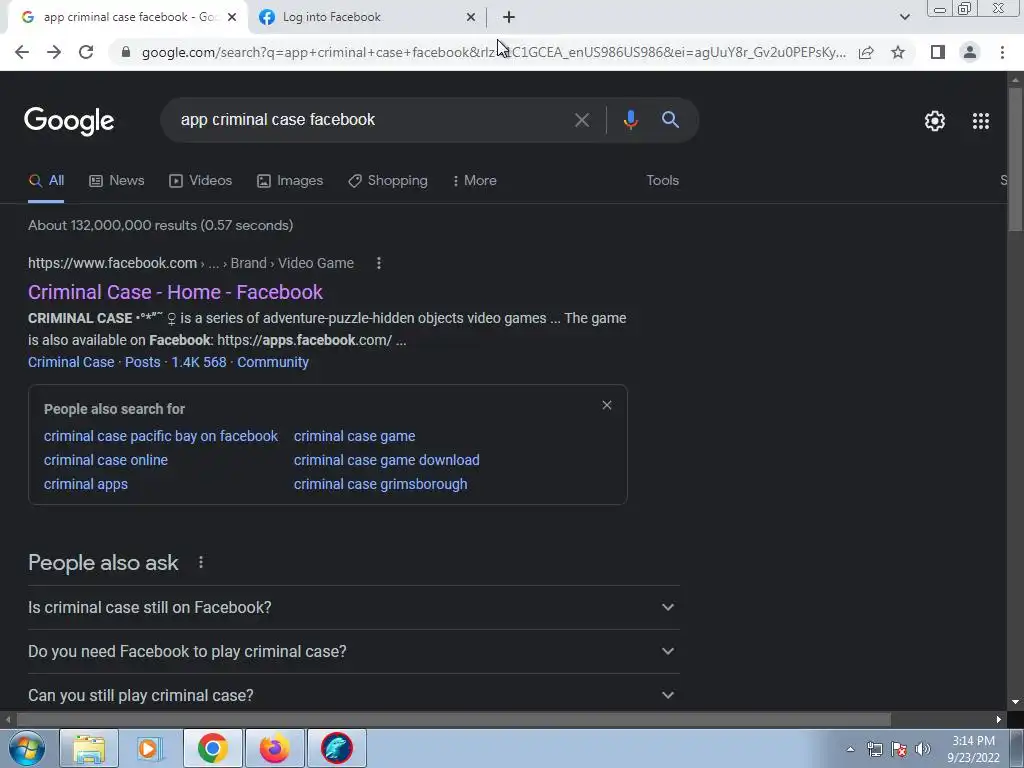Open the taskbar clock showing 3:14 PM
The image size is (1024, 768).
(973, 749)
